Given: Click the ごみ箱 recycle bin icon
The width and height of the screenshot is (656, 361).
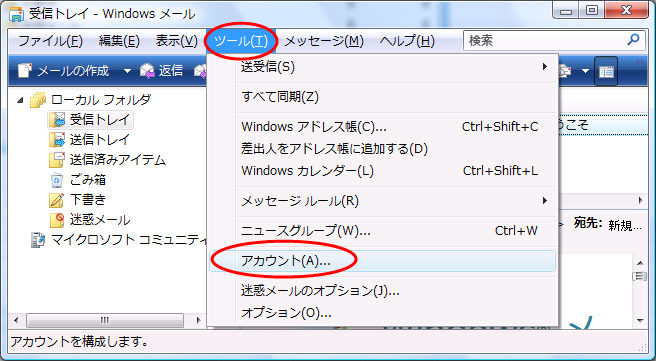Looking at the screenshot, I should click(x=57, y=180).
